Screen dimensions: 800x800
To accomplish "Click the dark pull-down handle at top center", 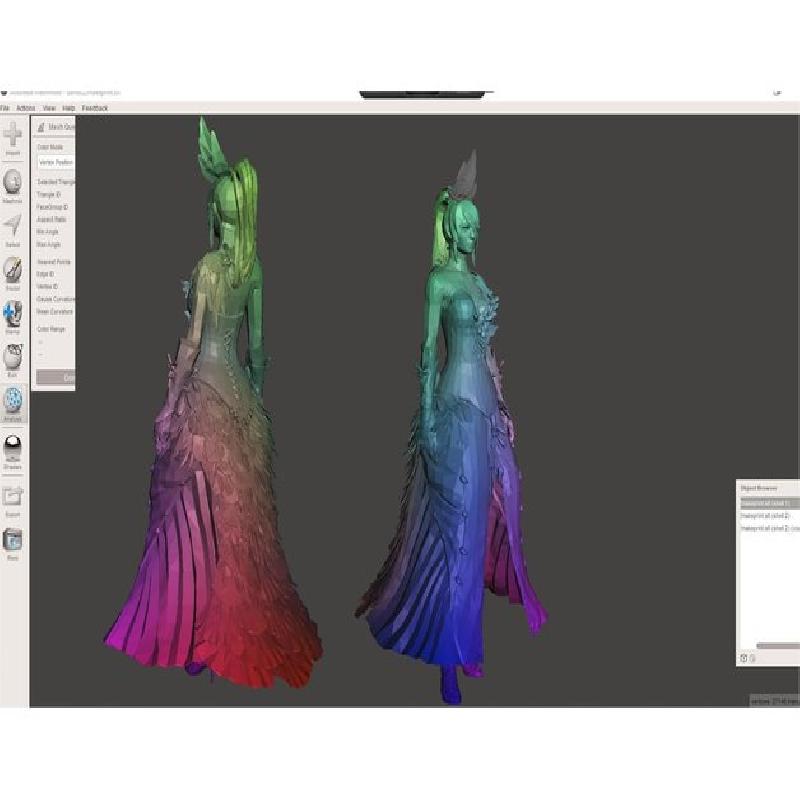I will pyautogui.click(x=423, y=94).
